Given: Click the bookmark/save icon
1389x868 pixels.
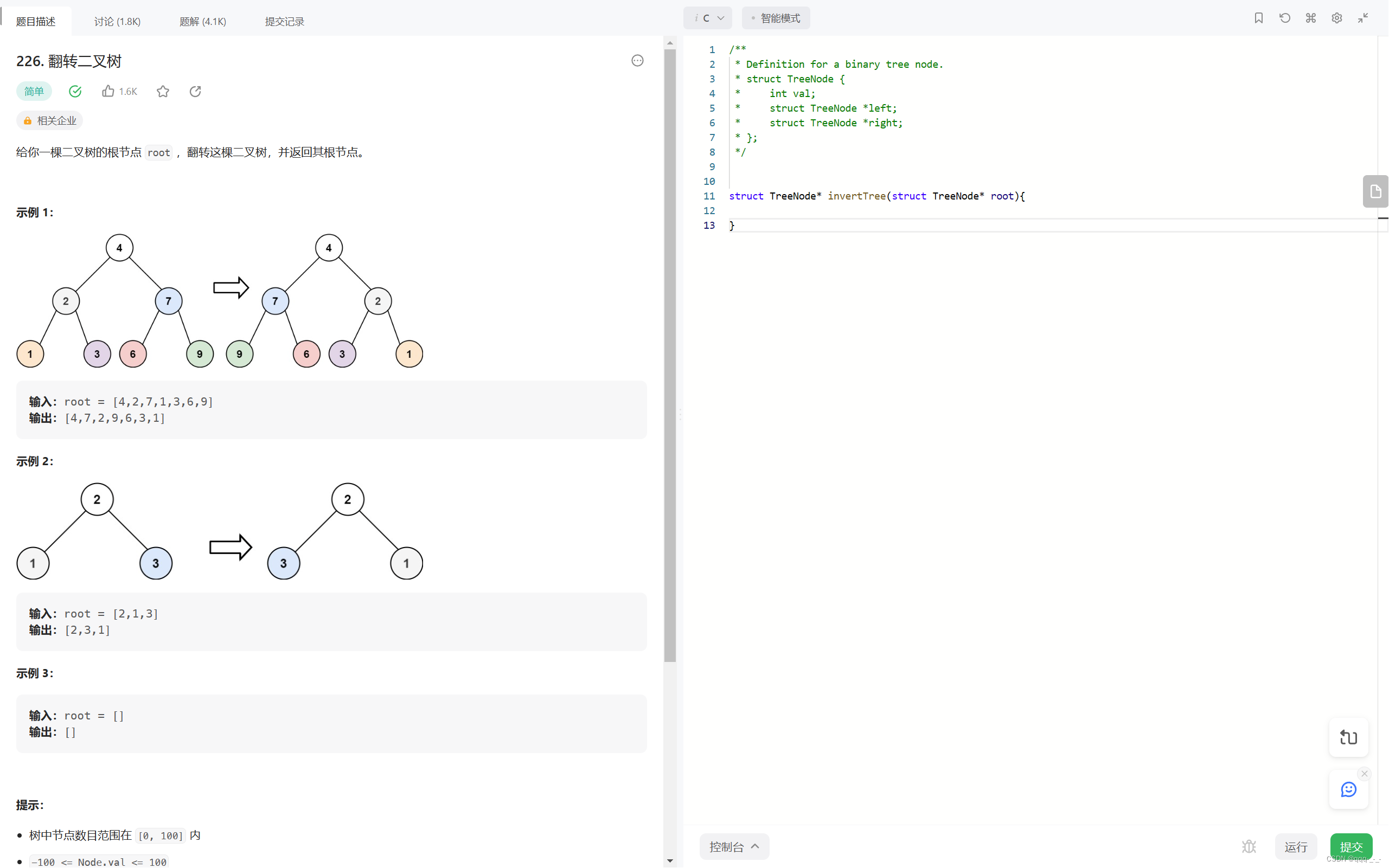Looking at the screenshot, I should pos(1259,18).
